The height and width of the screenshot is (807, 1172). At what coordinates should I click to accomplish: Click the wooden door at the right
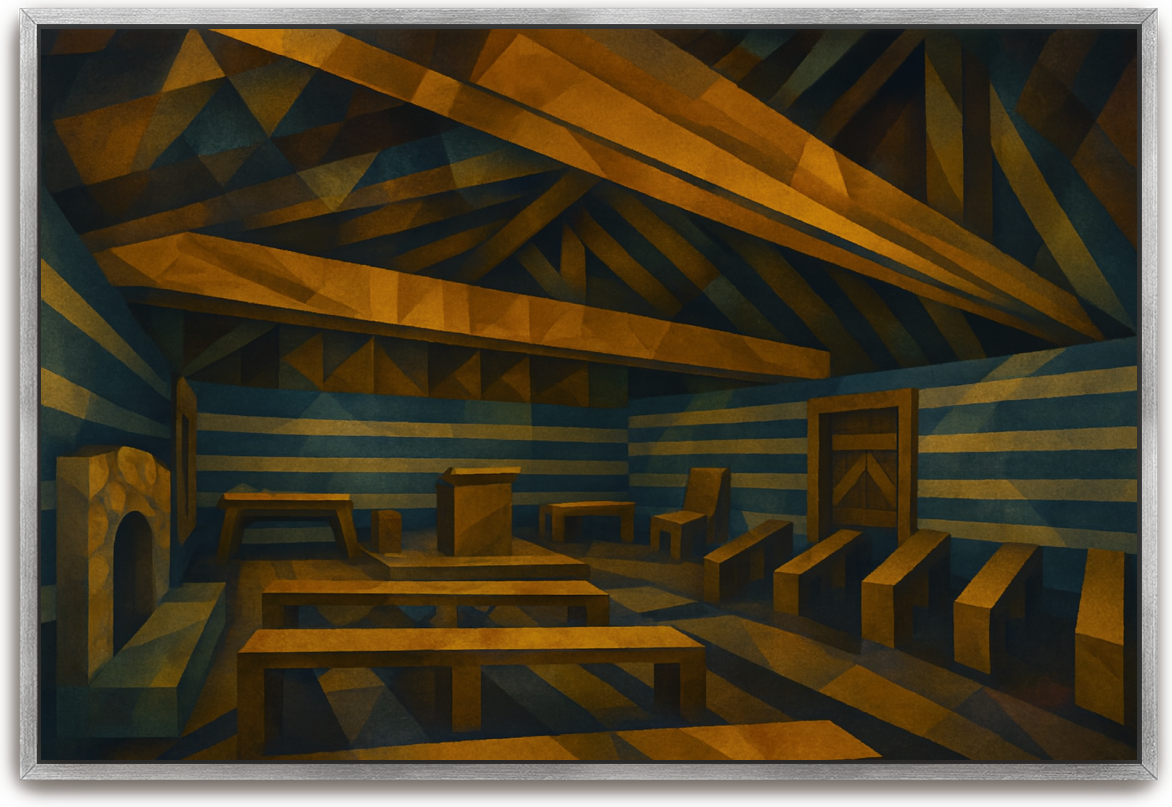(863, 465)
